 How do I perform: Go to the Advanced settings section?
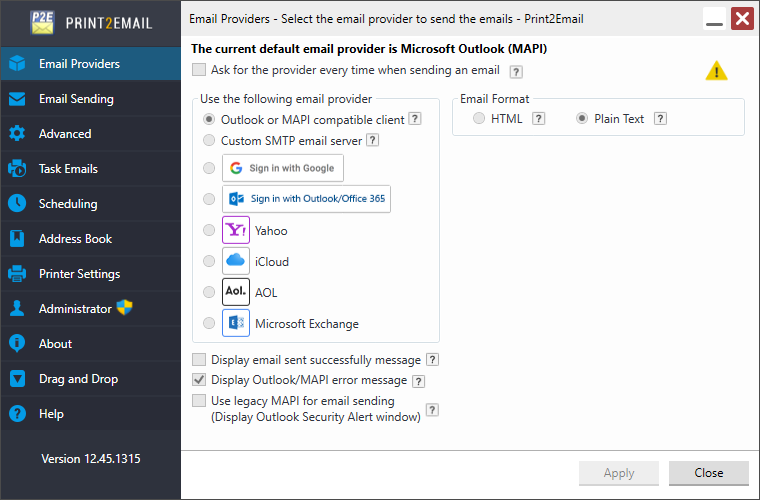pyautogui.click(x=91, y=134)
